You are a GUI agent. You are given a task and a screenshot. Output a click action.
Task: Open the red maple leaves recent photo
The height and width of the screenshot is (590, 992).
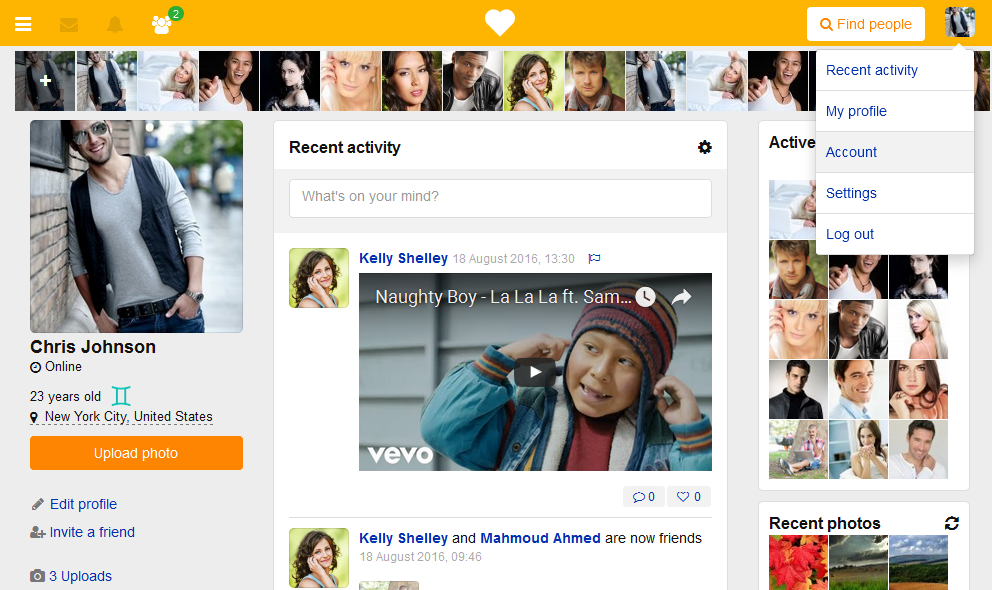[798, 563]
